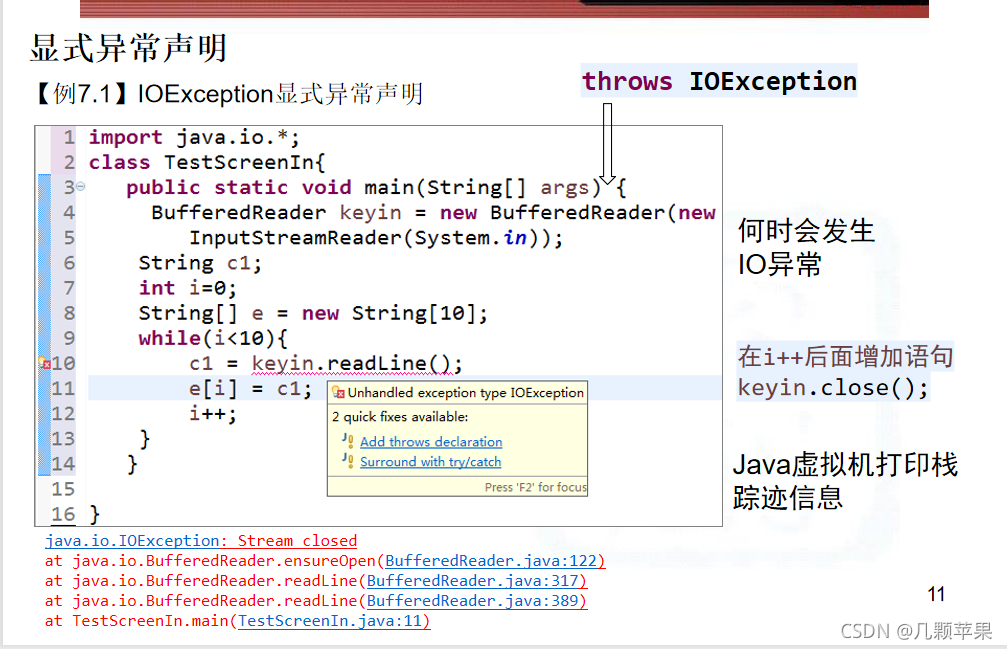The image size is (1007, 649).
Task: Click the 'throws IOException' label
Action: click(719, 82)
